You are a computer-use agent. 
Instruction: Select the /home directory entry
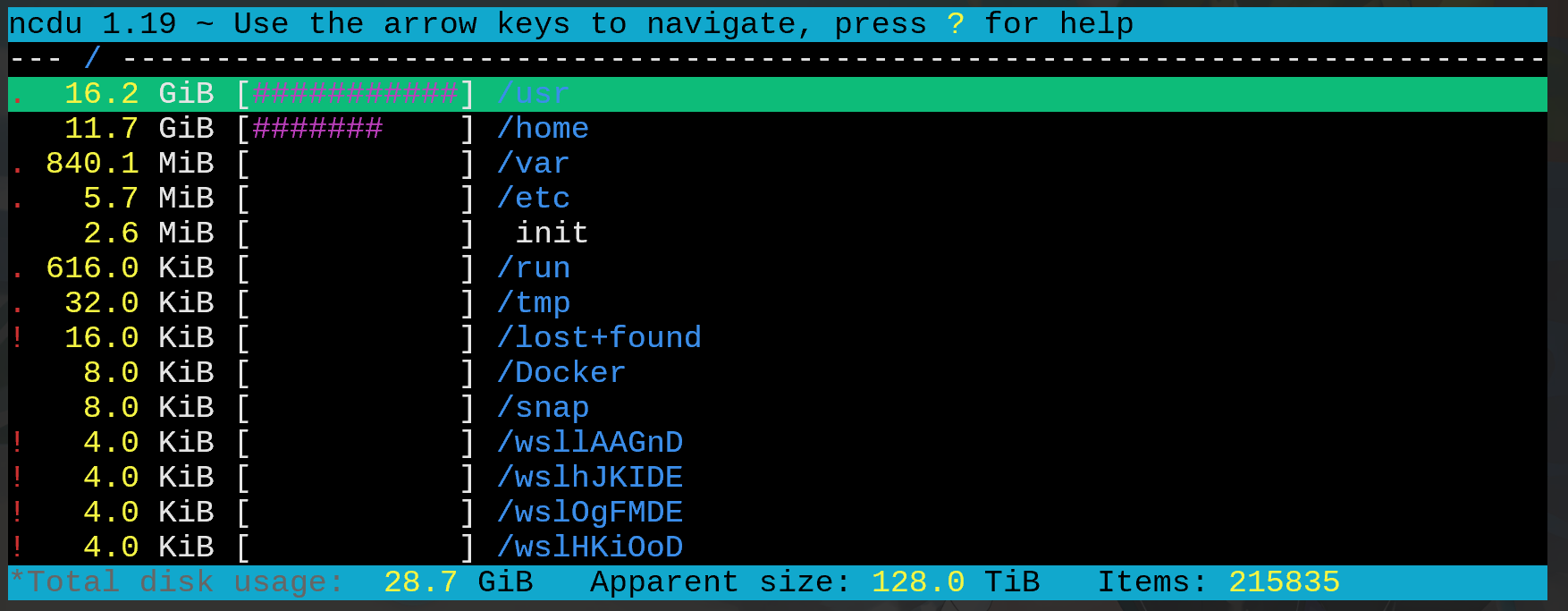click(x=543, y=129)
